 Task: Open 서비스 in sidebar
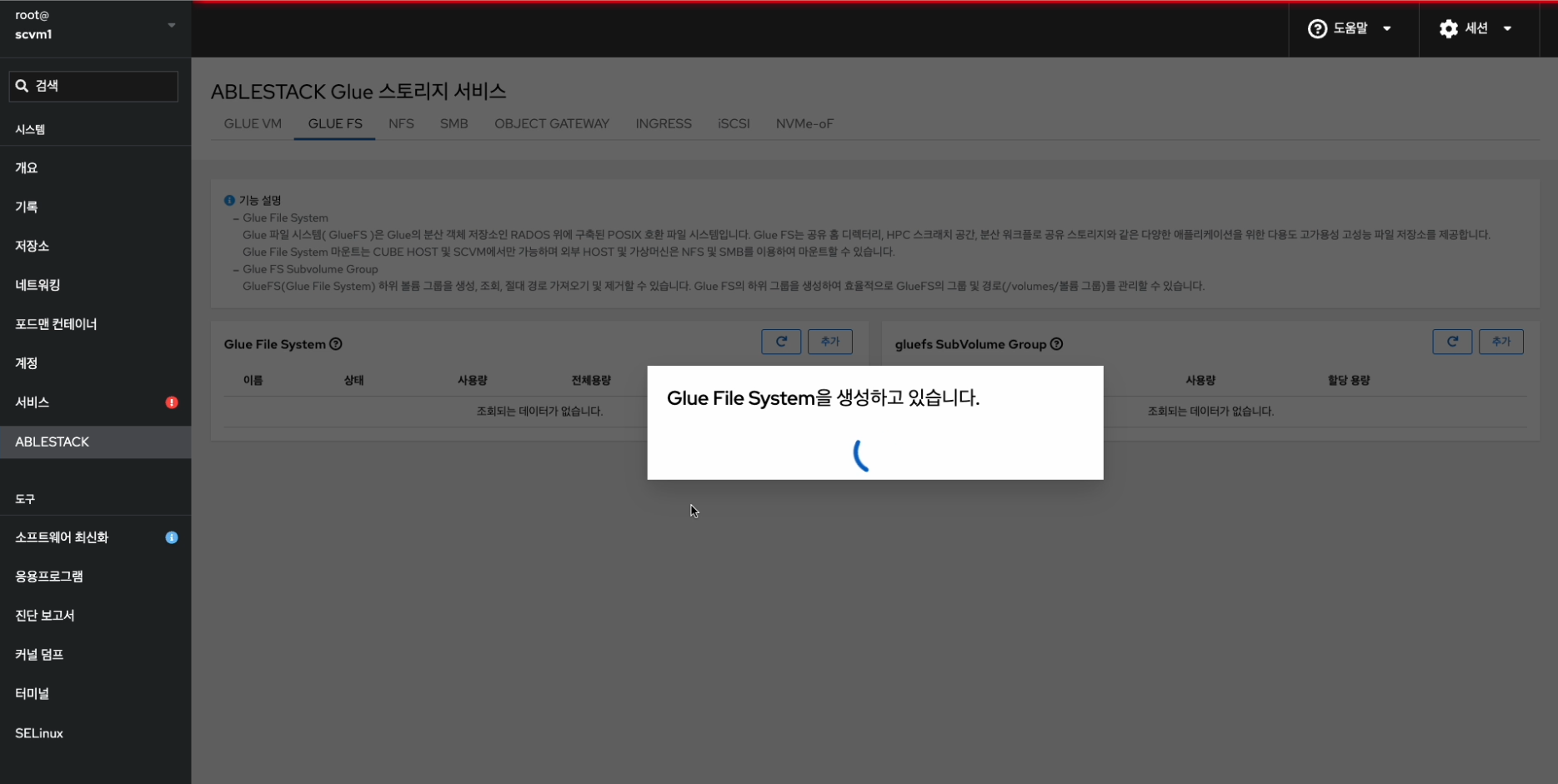click(x=96, y=402)
